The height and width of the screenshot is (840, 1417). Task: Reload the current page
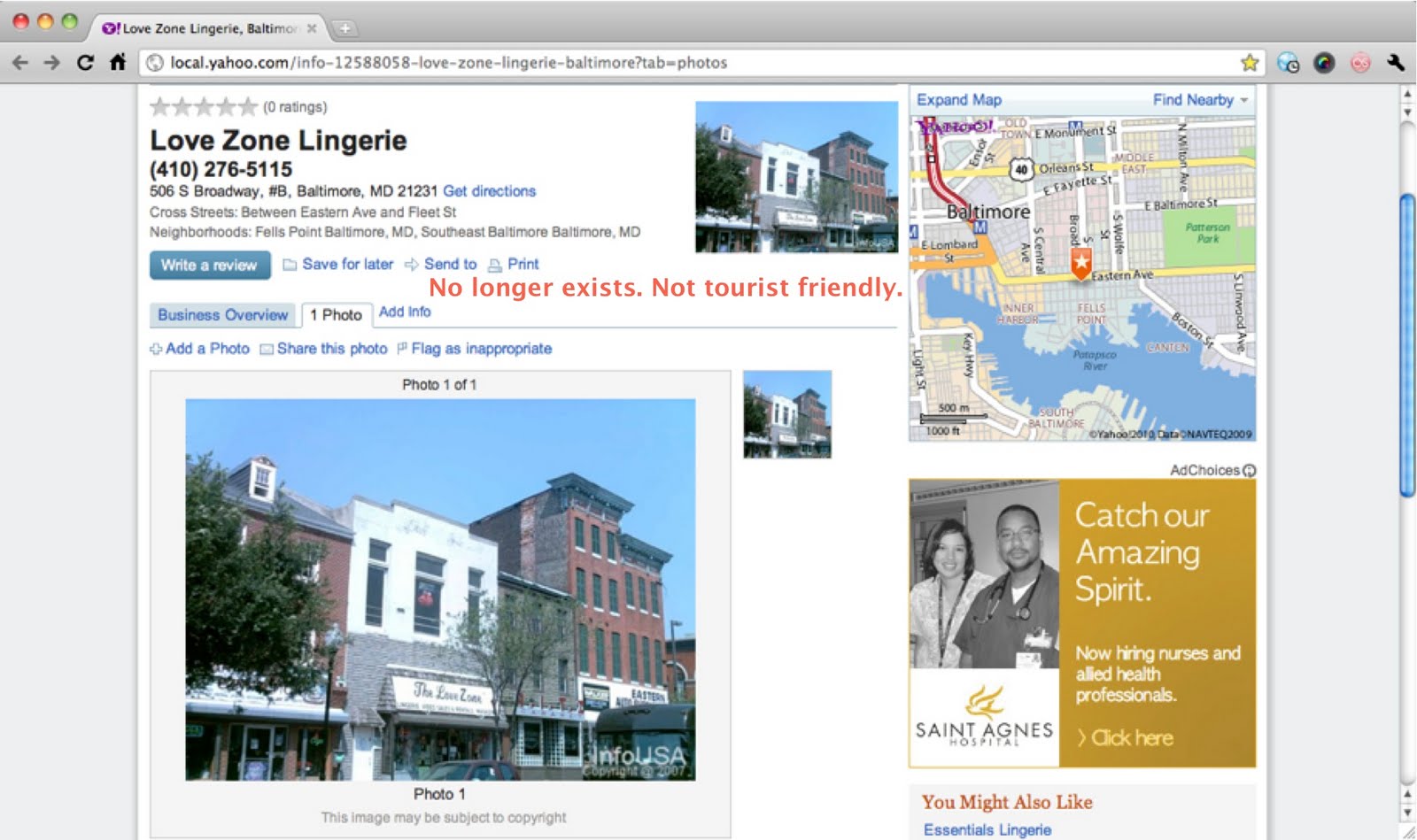85,63
